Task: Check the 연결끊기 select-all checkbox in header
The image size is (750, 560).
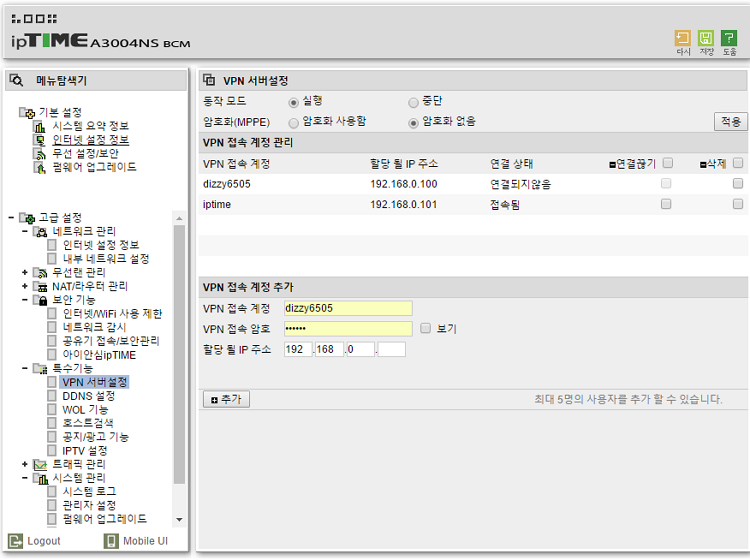Action: [x=668, y=163]
